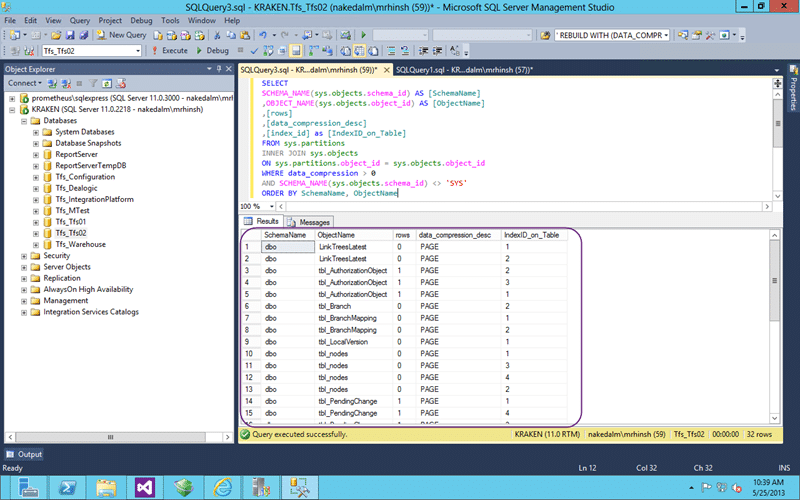Viewport: 800px width, 500px height.
Task: Enable Results to Text mode
Action: point(345,51)
